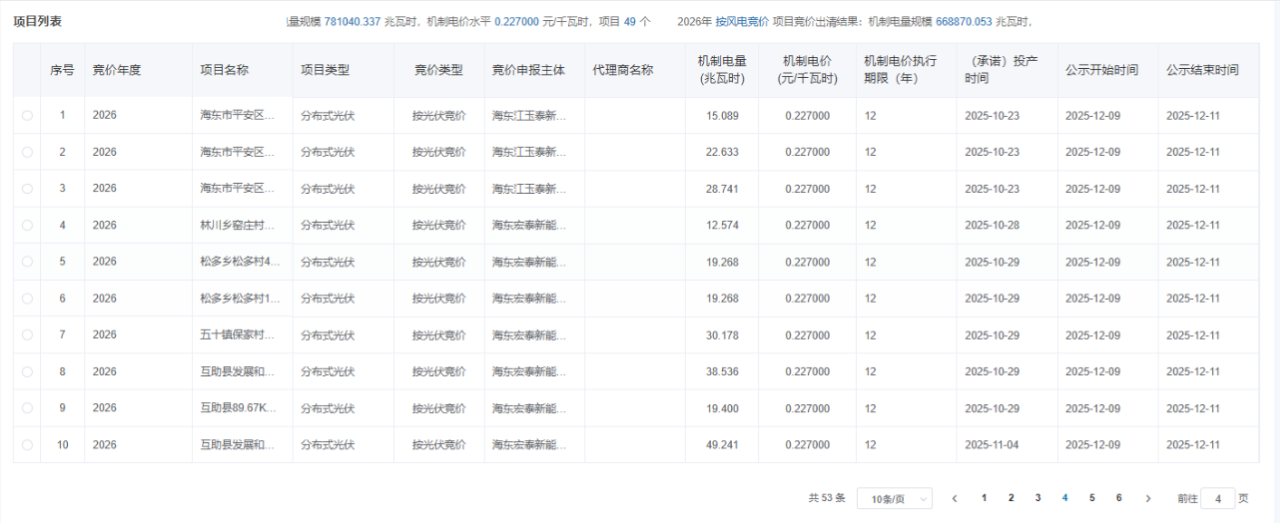Click the current page 4 button
The image size is (1280, 523).
1065,498
